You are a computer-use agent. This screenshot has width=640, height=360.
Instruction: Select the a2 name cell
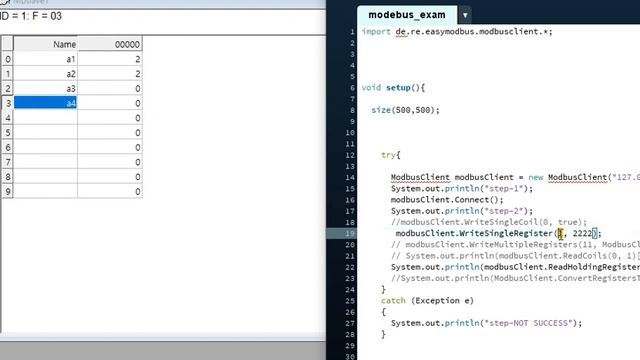45,74
